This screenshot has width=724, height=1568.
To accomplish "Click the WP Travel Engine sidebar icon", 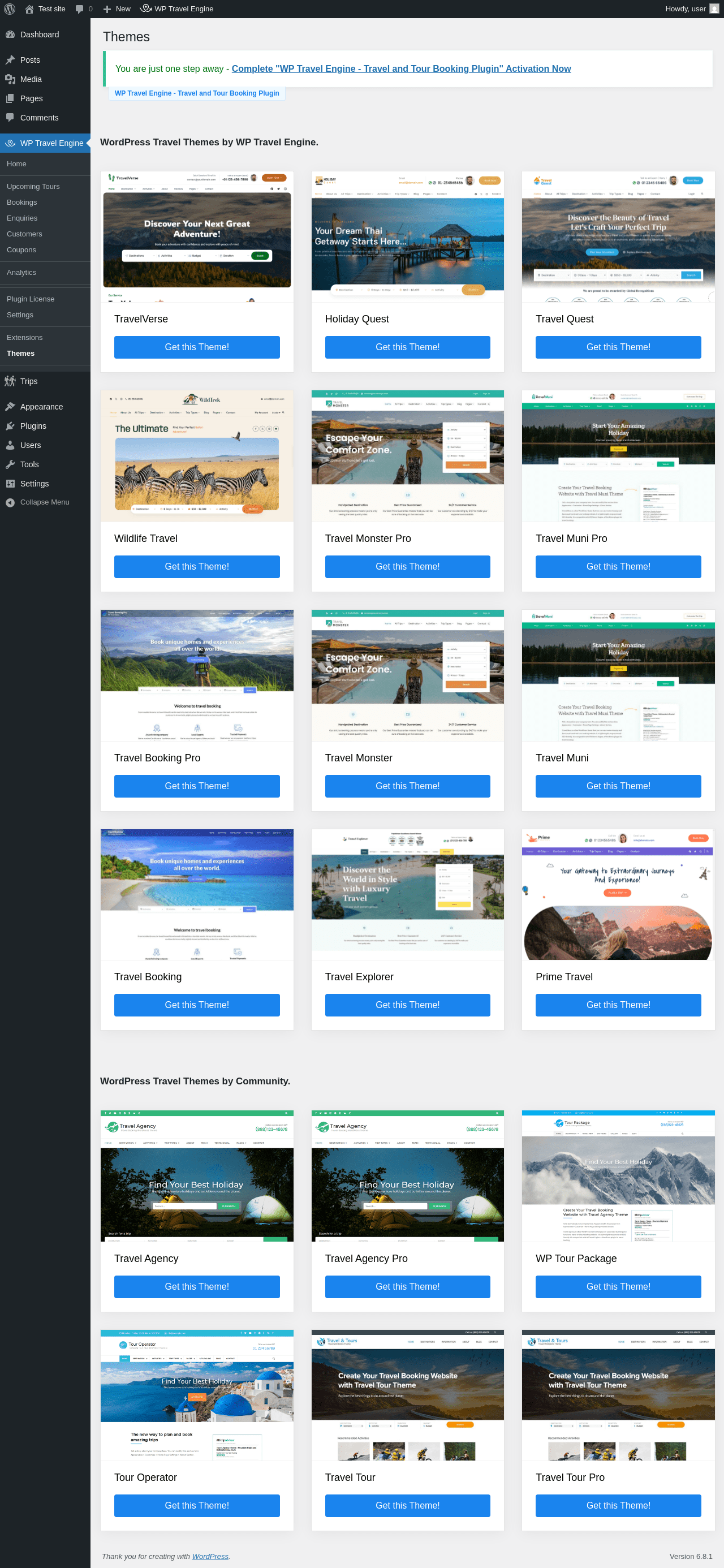I will tap(10, 143).
